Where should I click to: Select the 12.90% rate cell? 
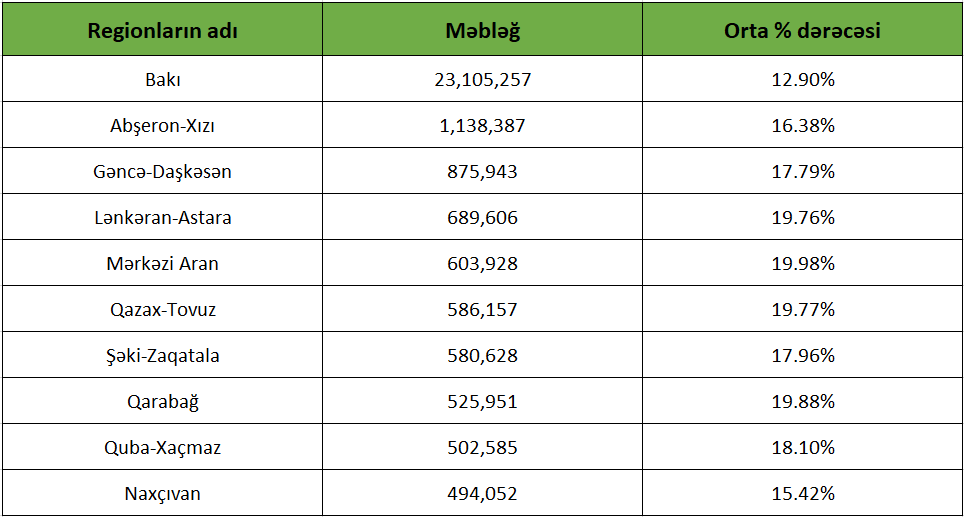click(802, 80)
